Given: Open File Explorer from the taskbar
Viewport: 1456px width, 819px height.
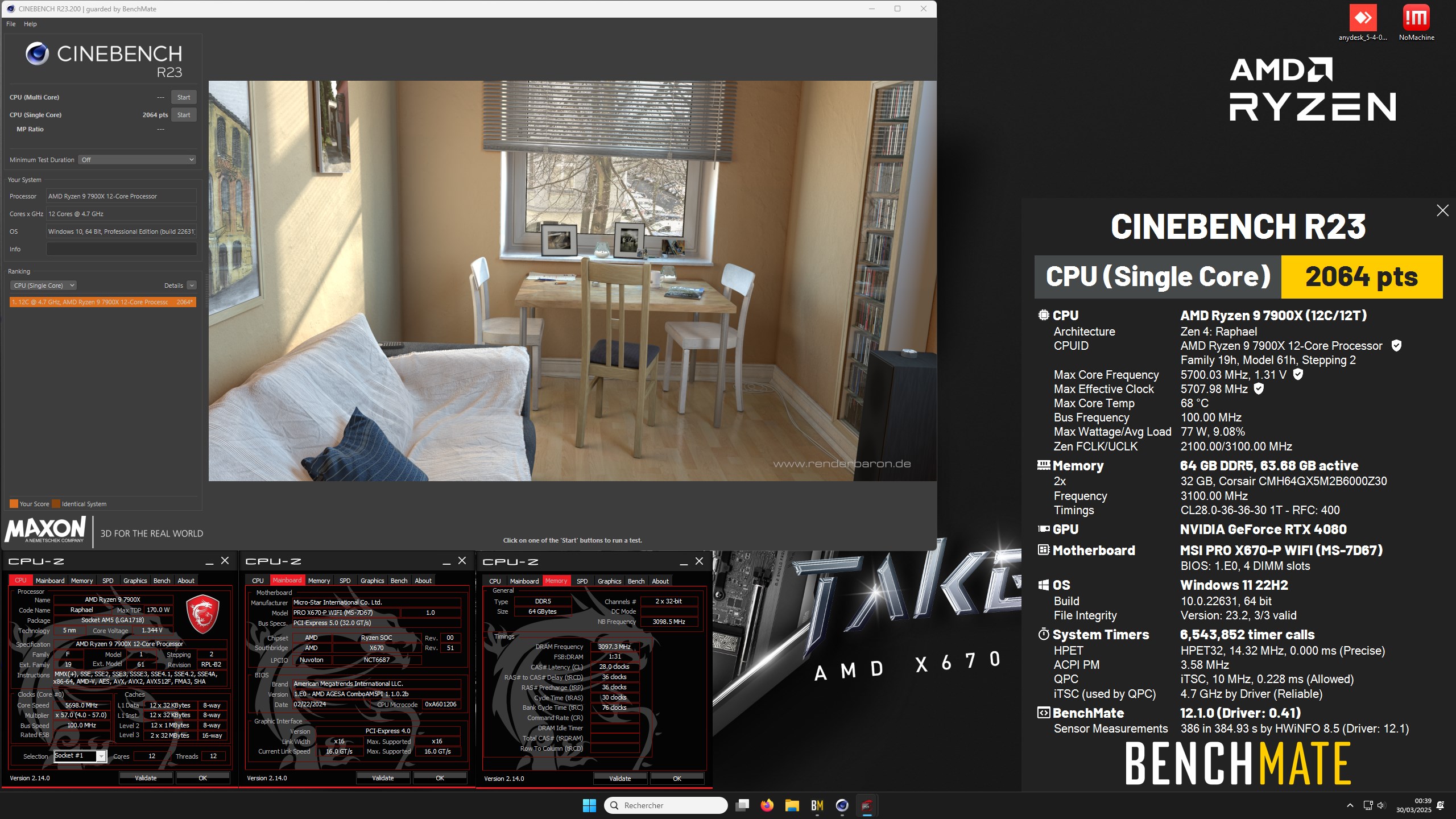Looking at the screenshot, I should coord(792,805).
